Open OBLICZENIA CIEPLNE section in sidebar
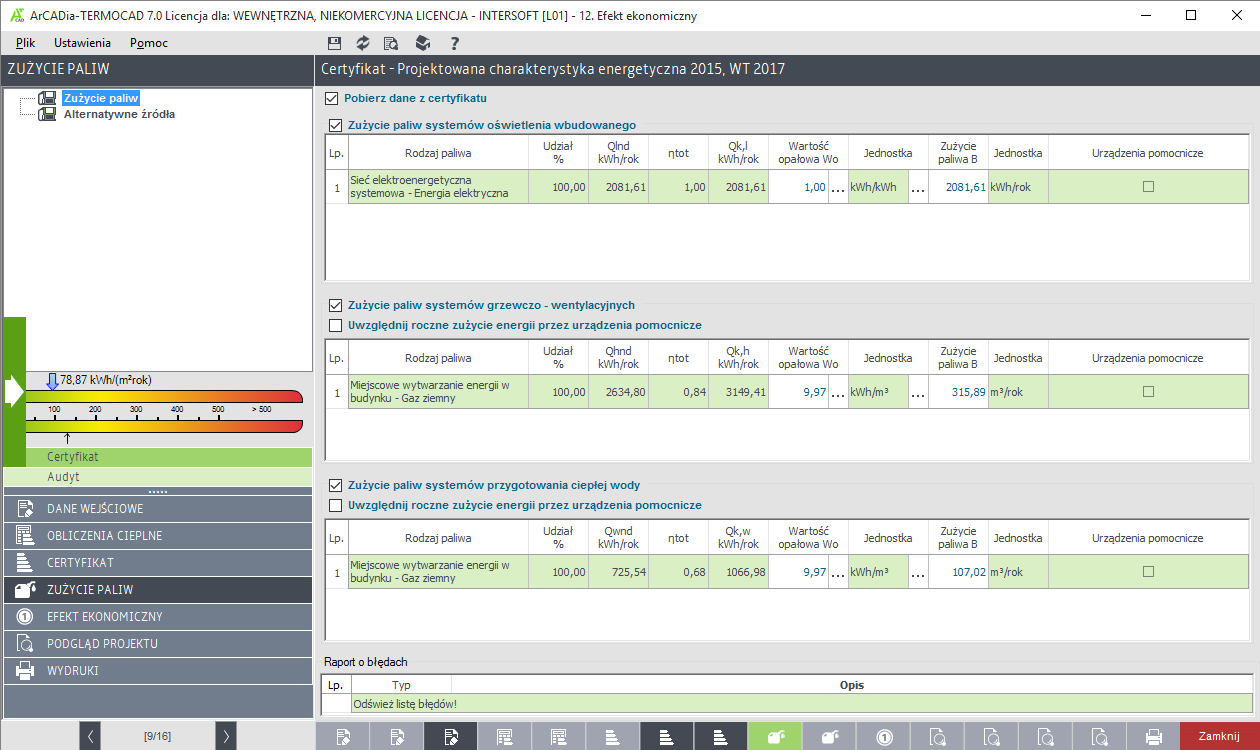The height and width of the screenshot is (750, 1260). pyautogui.click(x=158, y=535)
